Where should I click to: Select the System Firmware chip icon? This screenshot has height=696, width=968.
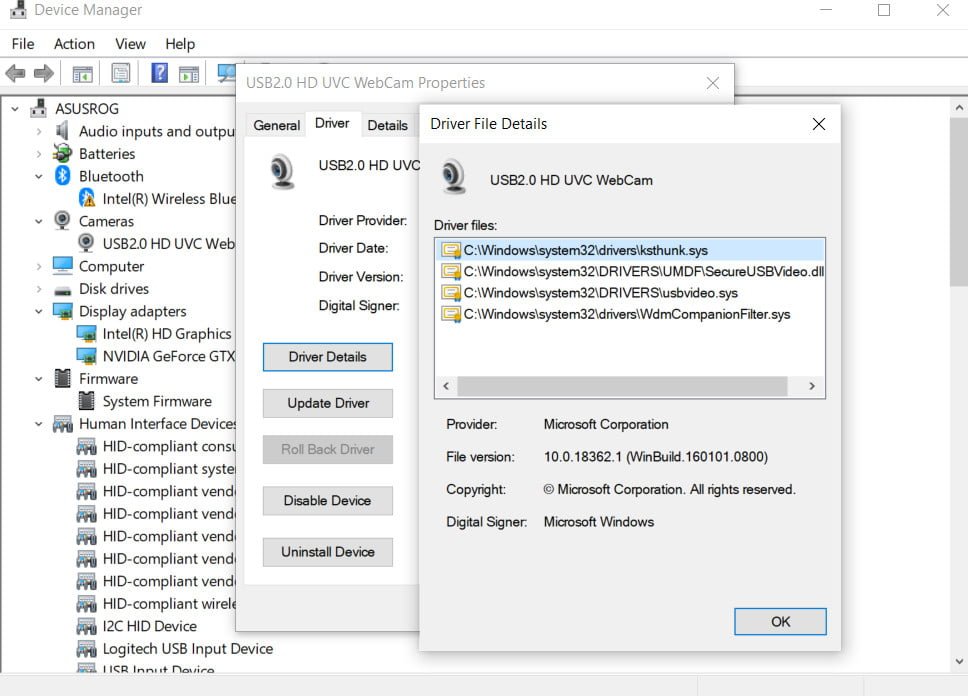tap(86, 401)
